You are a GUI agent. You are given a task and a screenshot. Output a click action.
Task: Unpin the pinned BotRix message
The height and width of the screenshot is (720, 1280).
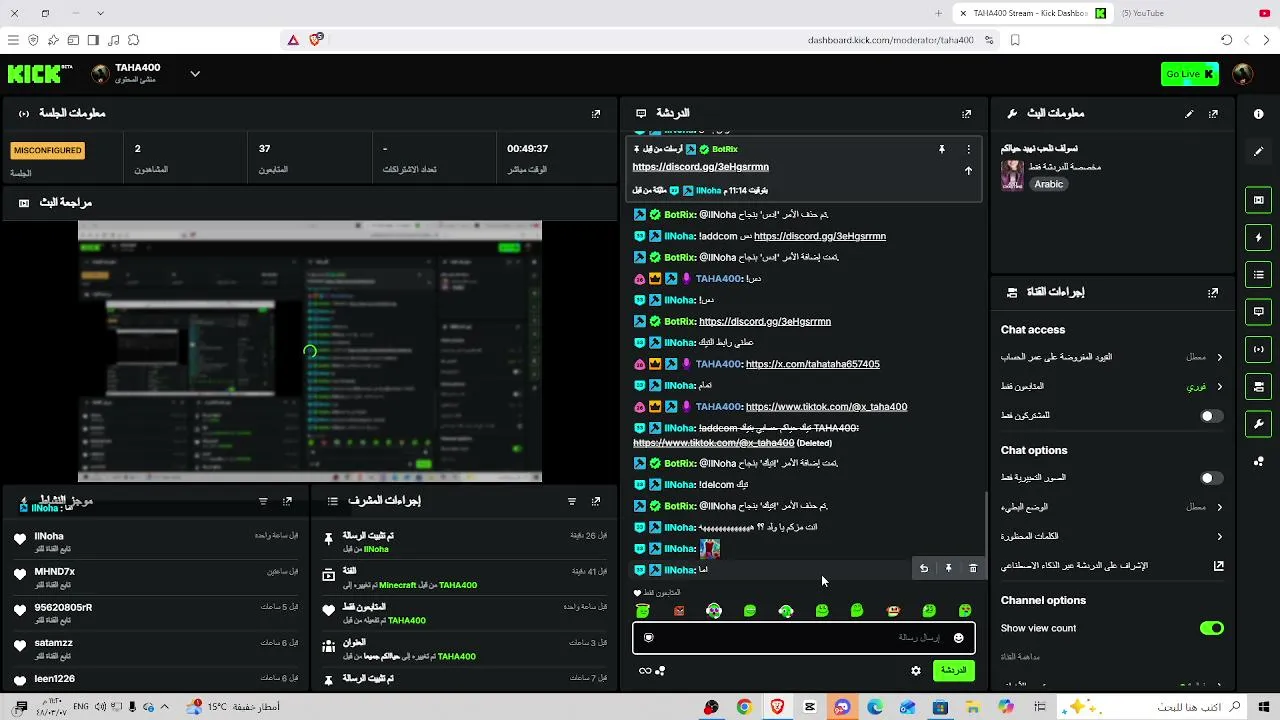pos(941,149)
